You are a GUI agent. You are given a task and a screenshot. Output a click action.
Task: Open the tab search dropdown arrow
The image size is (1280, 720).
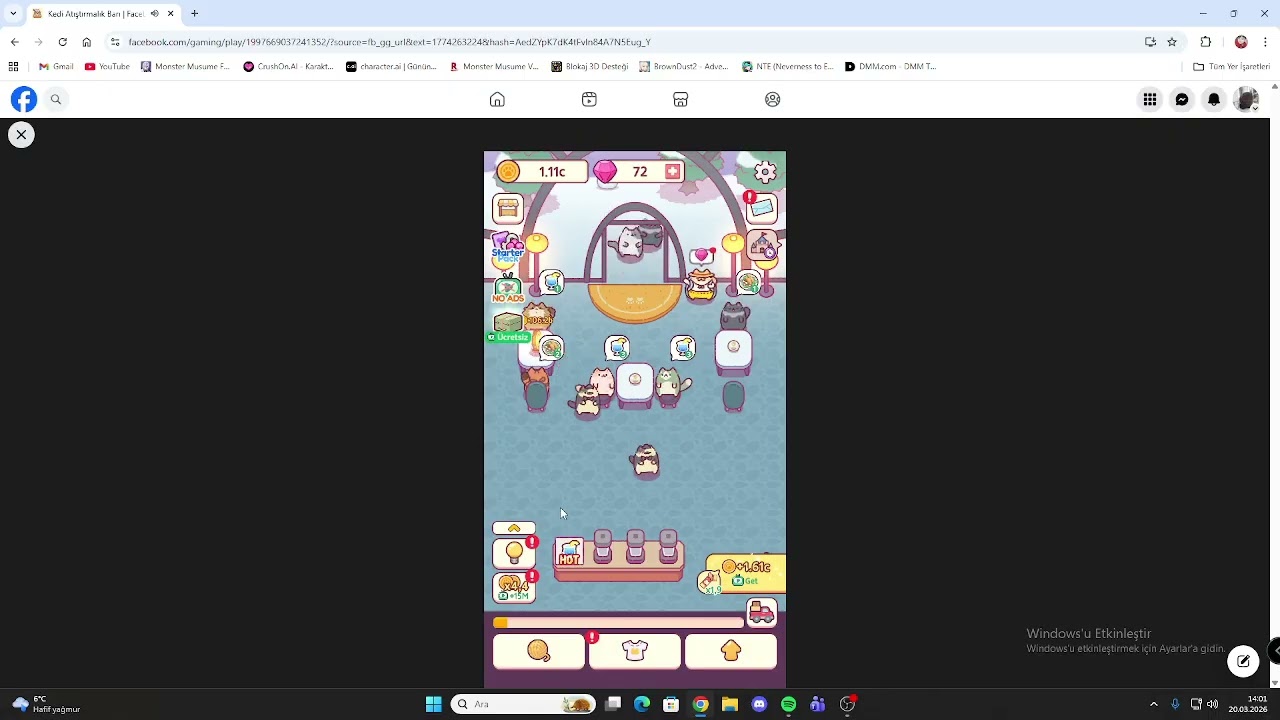point(13,14)
